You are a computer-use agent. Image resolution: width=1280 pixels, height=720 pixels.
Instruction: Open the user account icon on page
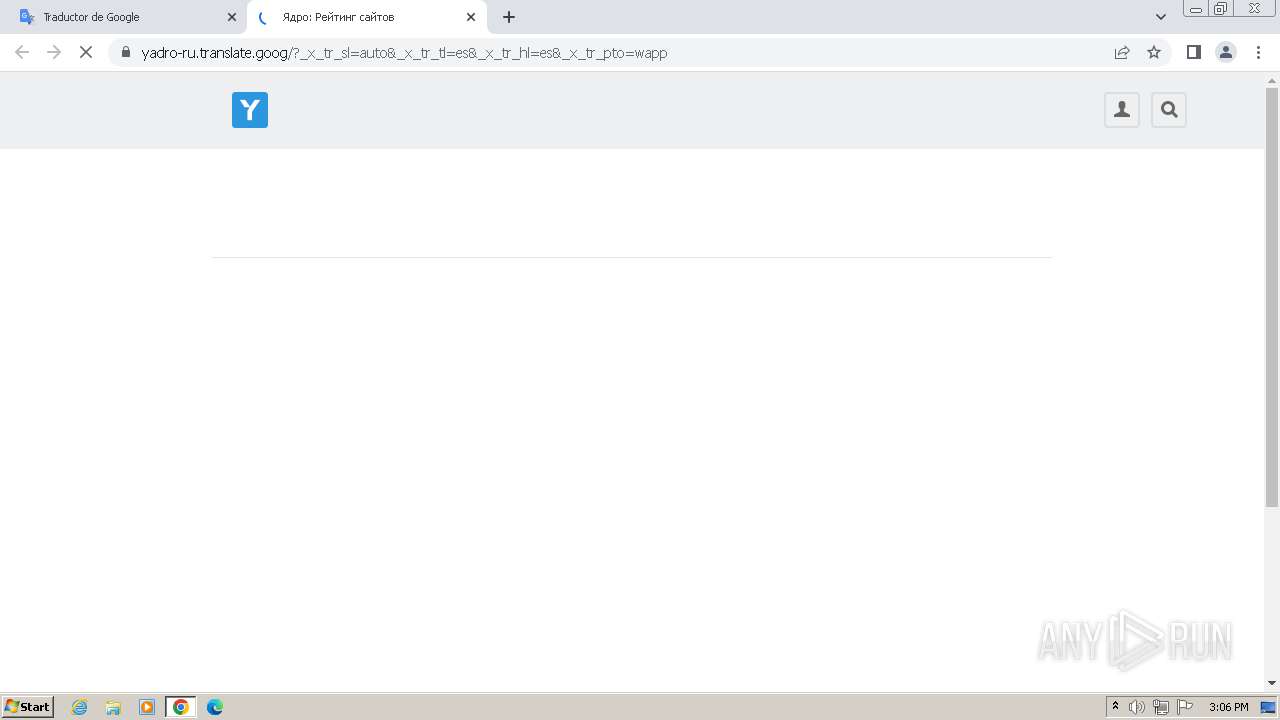pyautogui.click(x=1122, y=110)
